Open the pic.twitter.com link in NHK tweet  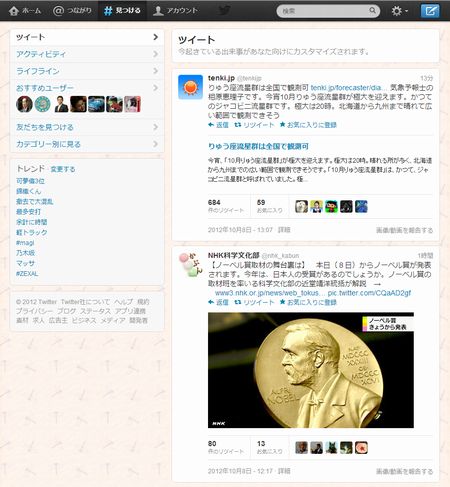pos(369,293)
